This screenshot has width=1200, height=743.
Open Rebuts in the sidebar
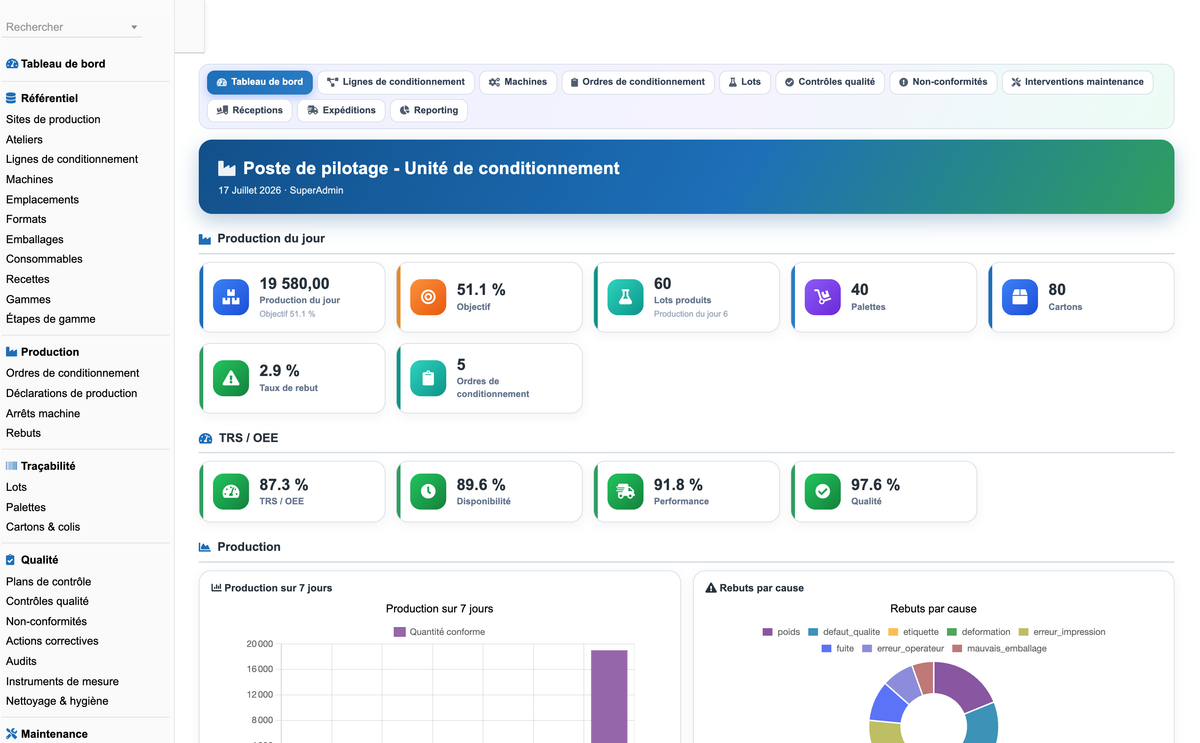(23, 433)
